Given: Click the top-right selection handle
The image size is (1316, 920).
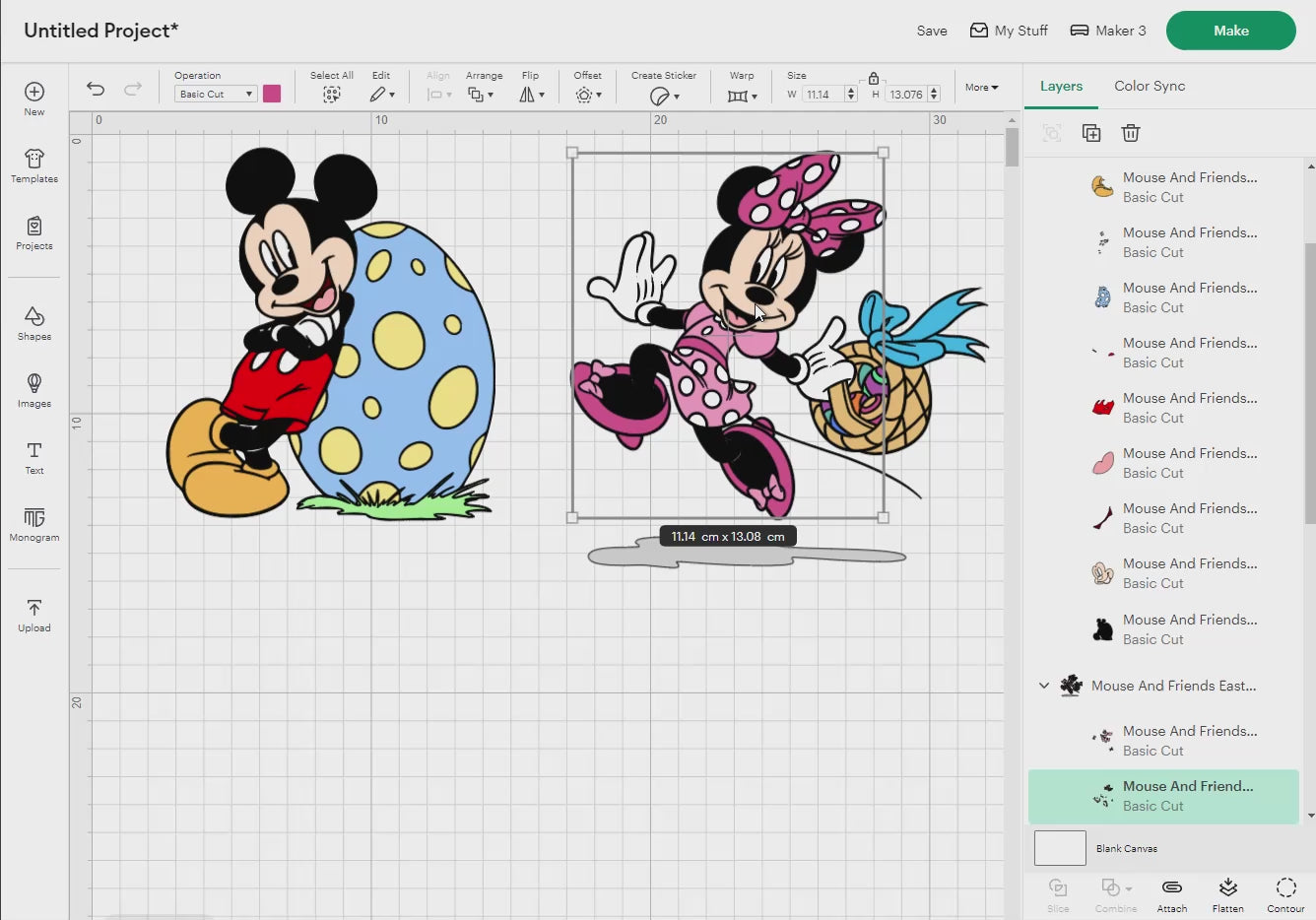Looking at the screenshot, I should [x=883, y=153].
